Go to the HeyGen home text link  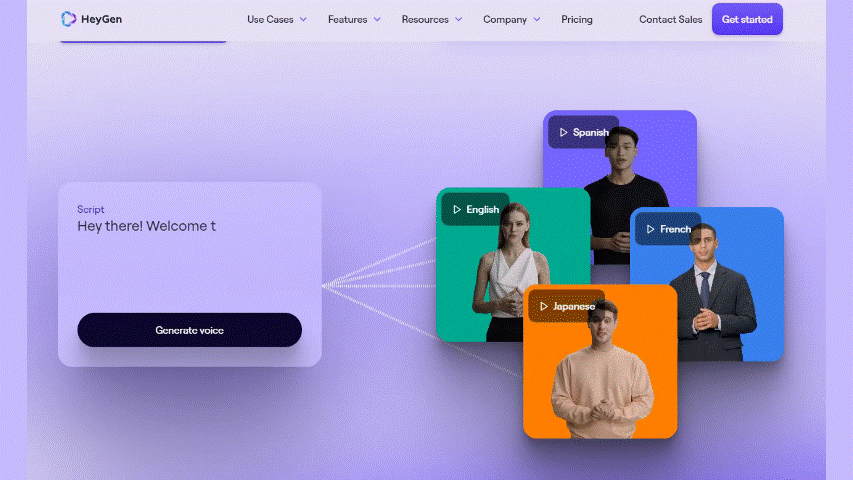click(x=101, y=19)
